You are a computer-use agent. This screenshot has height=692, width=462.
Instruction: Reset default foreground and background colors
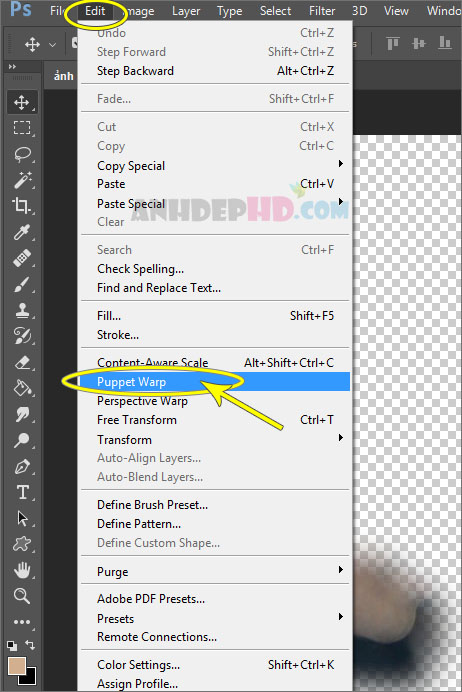tap(12, 645)
